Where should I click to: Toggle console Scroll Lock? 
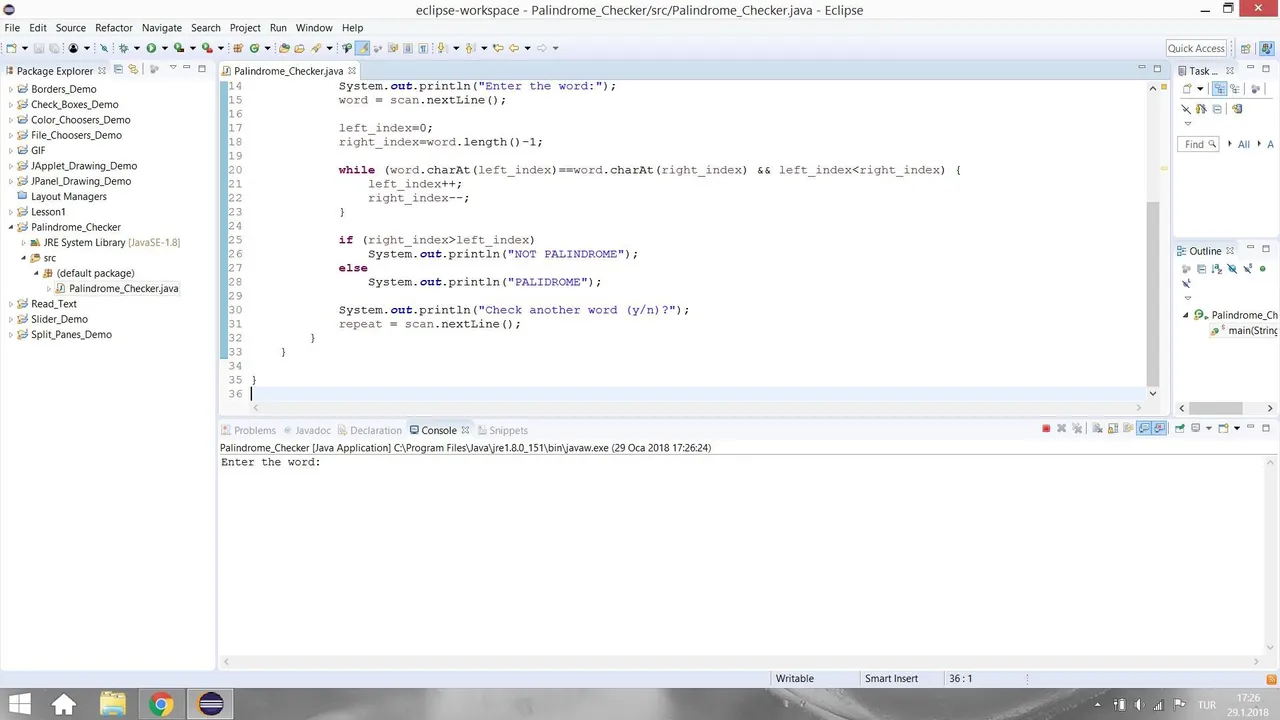(x=1112, y=428)
